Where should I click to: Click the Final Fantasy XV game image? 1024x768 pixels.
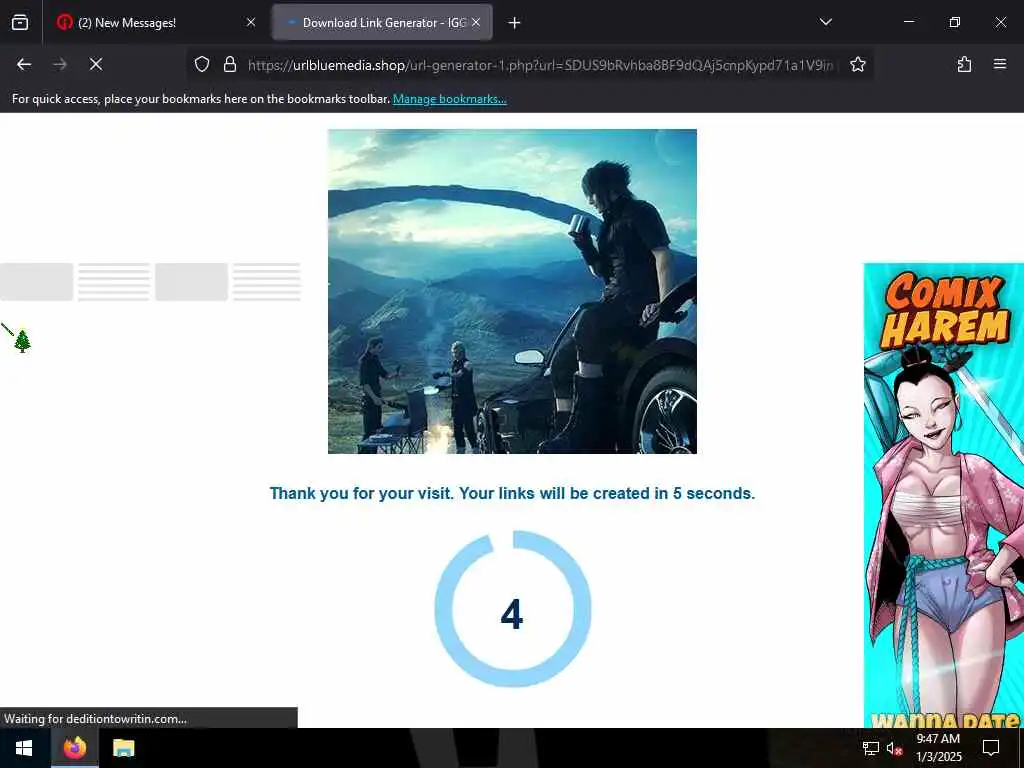pos(512,291)
